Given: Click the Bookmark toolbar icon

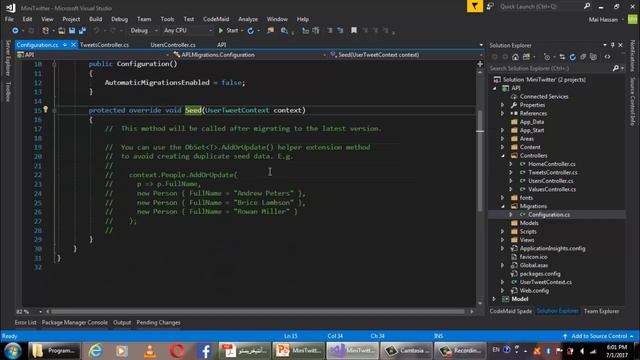Looking at the screenshot, I should pyautogui.click(x=354, y=31).
